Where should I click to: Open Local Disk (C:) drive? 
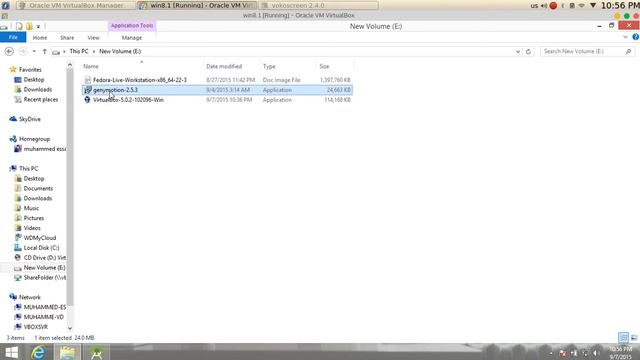pyautogui.click(x=41, y=248)
